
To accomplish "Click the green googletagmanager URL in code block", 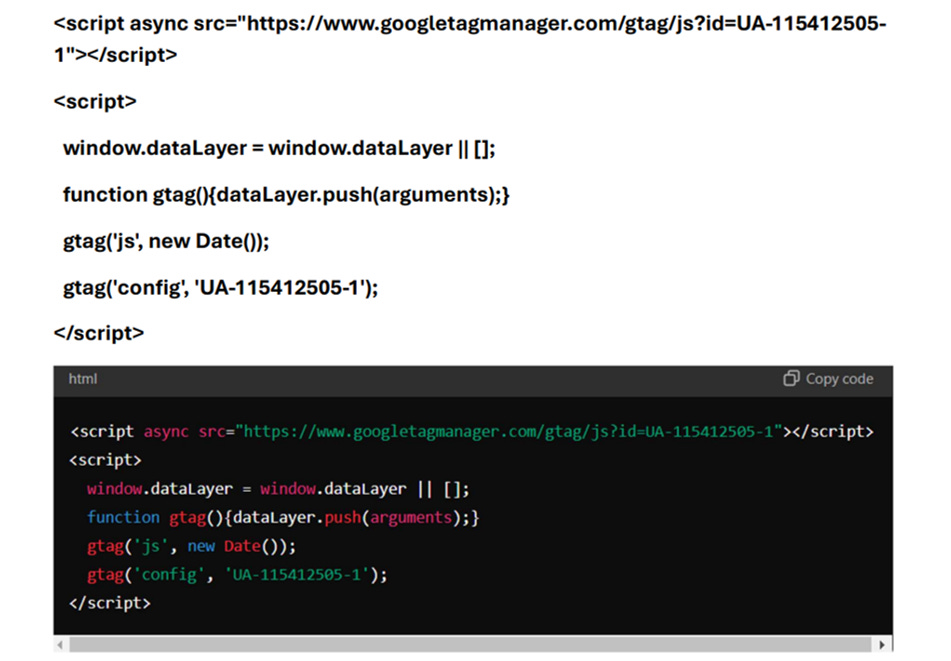I will pyautogui.click(x=509, y=432).
